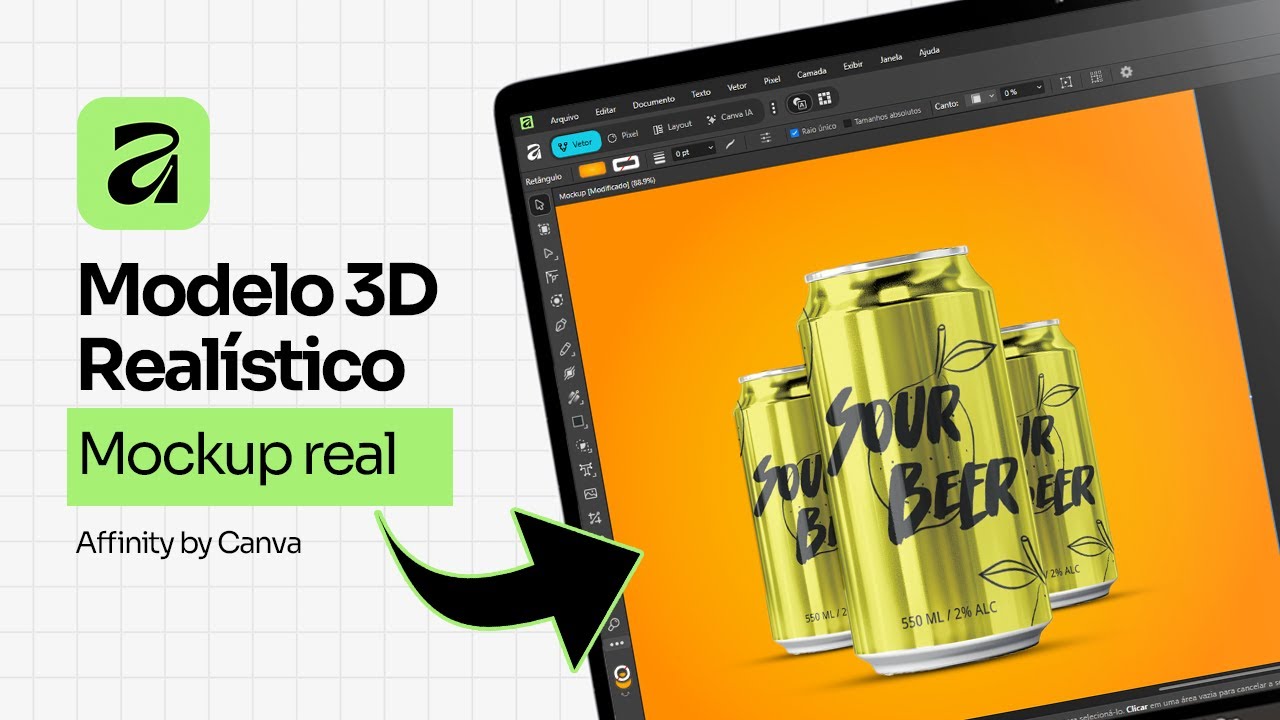Select the Rectangle shape tool
The width and height of the screenshot is (1280, 720).
(x=577, y=421)
